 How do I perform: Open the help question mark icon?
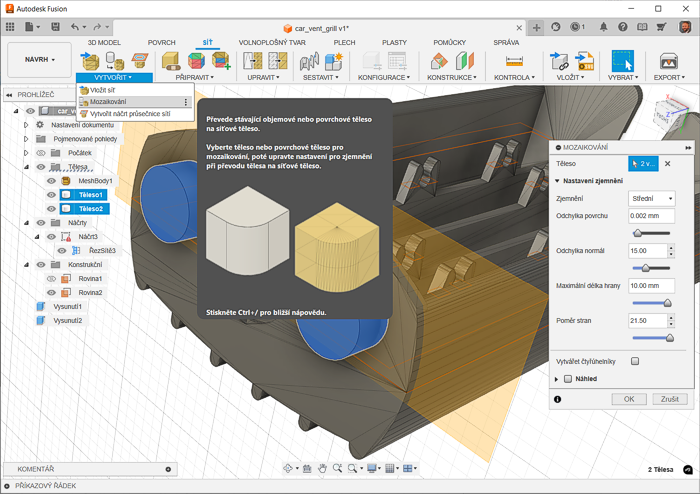623,27
